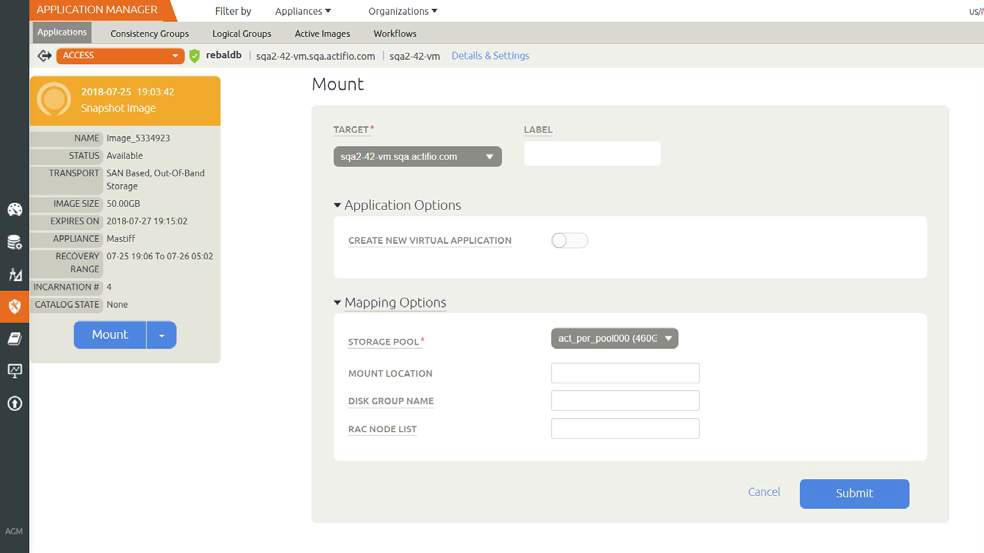Toggle Create New Virtual Application switch

click(569, 240)
